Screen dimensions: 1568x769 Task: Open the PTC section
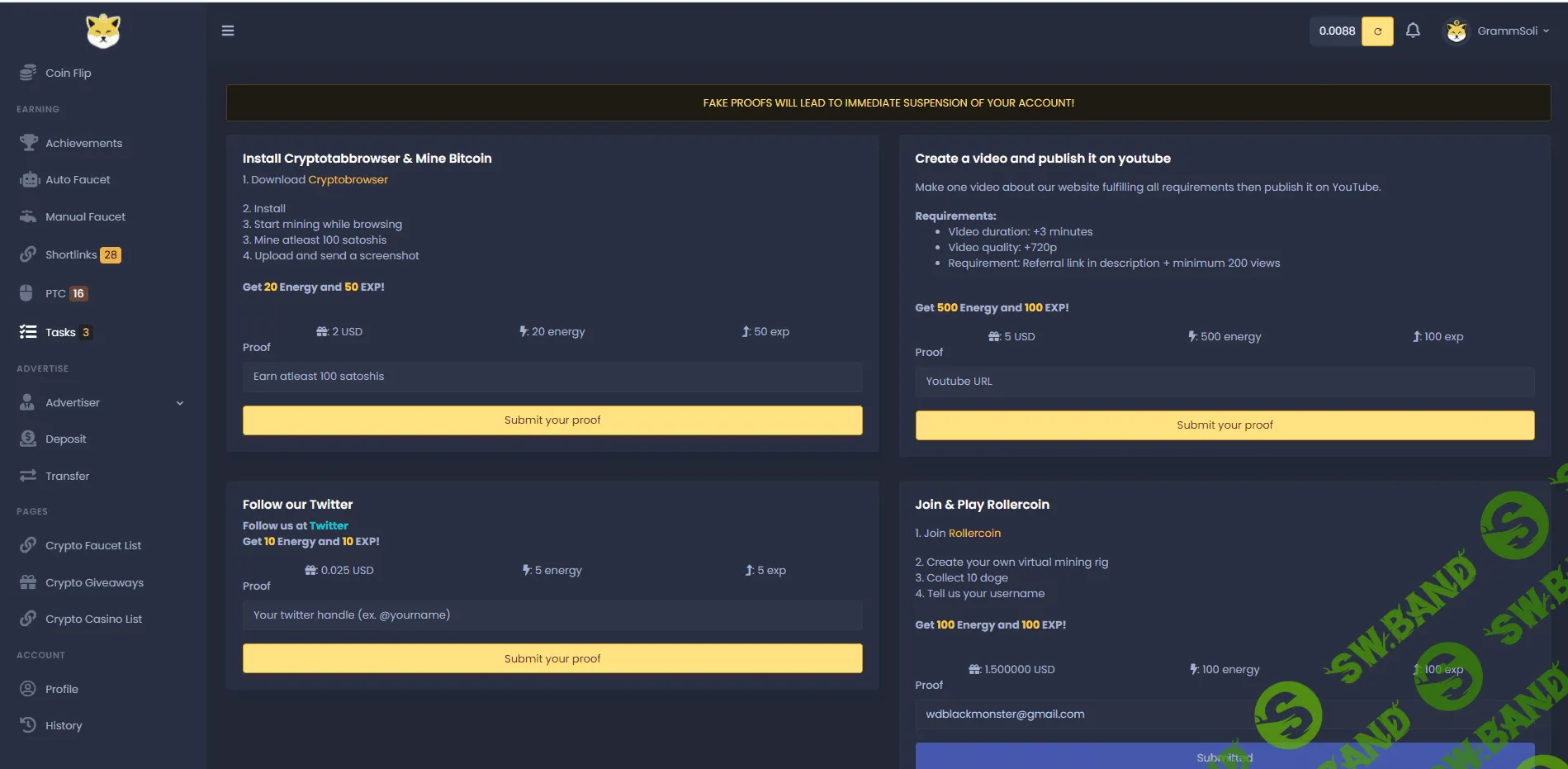pos(55,293)
